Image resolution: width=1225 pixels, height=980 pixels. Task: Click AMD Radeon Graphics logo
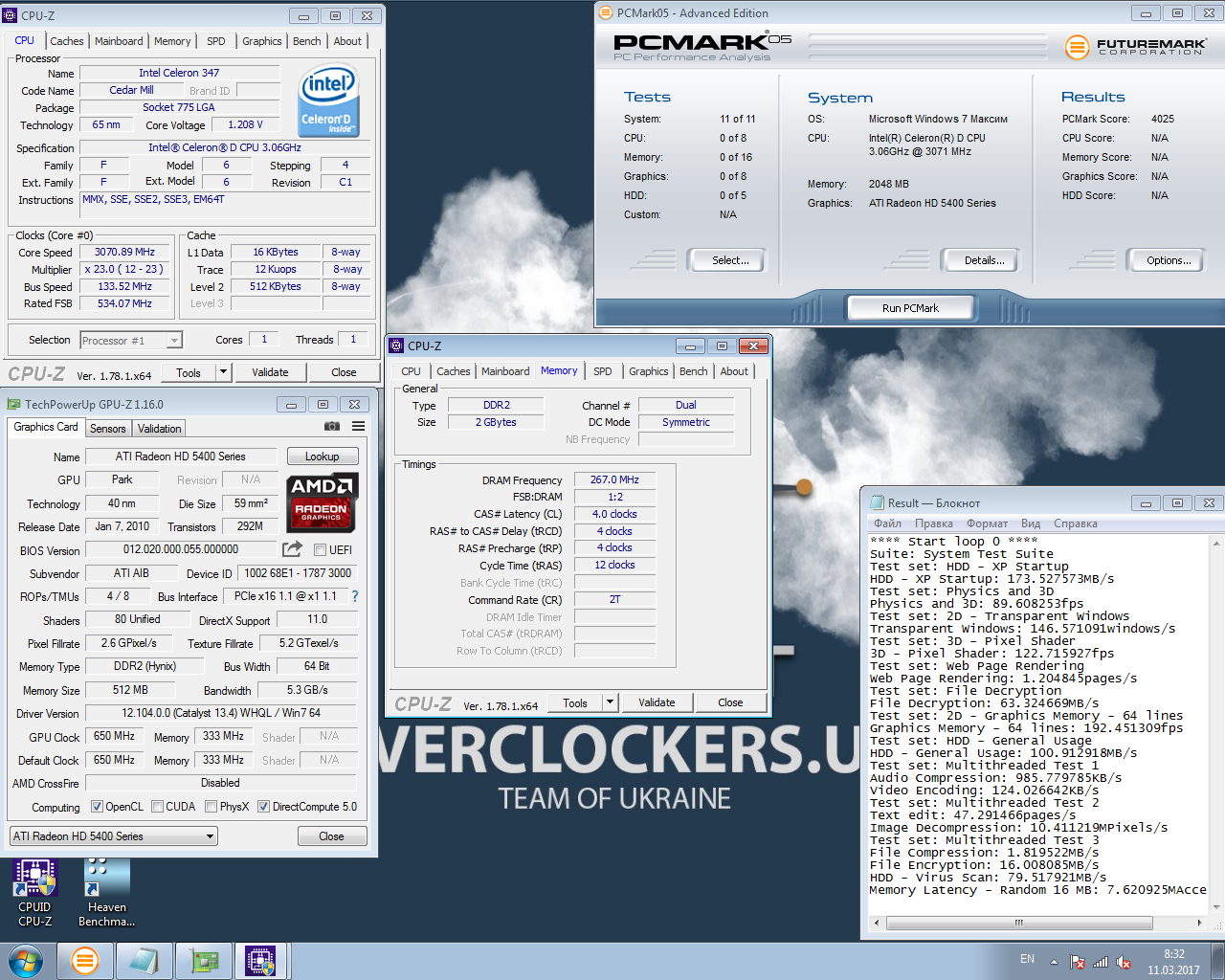coord(322,501)
